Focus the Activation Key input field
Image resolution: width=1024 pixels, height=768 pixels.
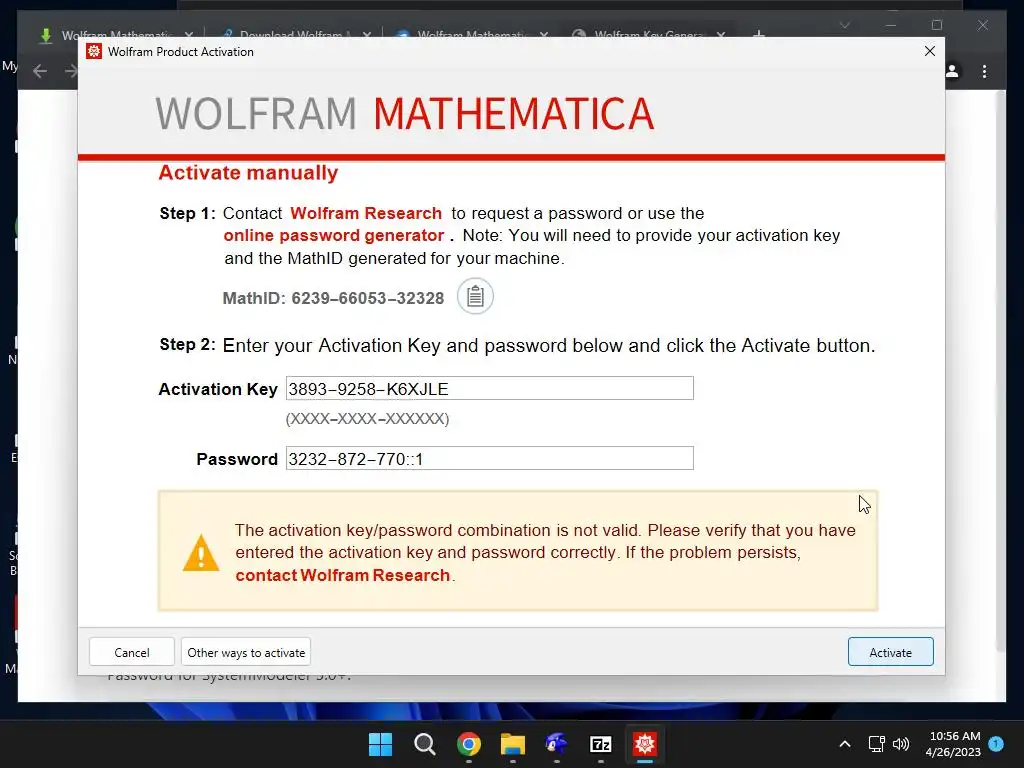pos(490,389)
